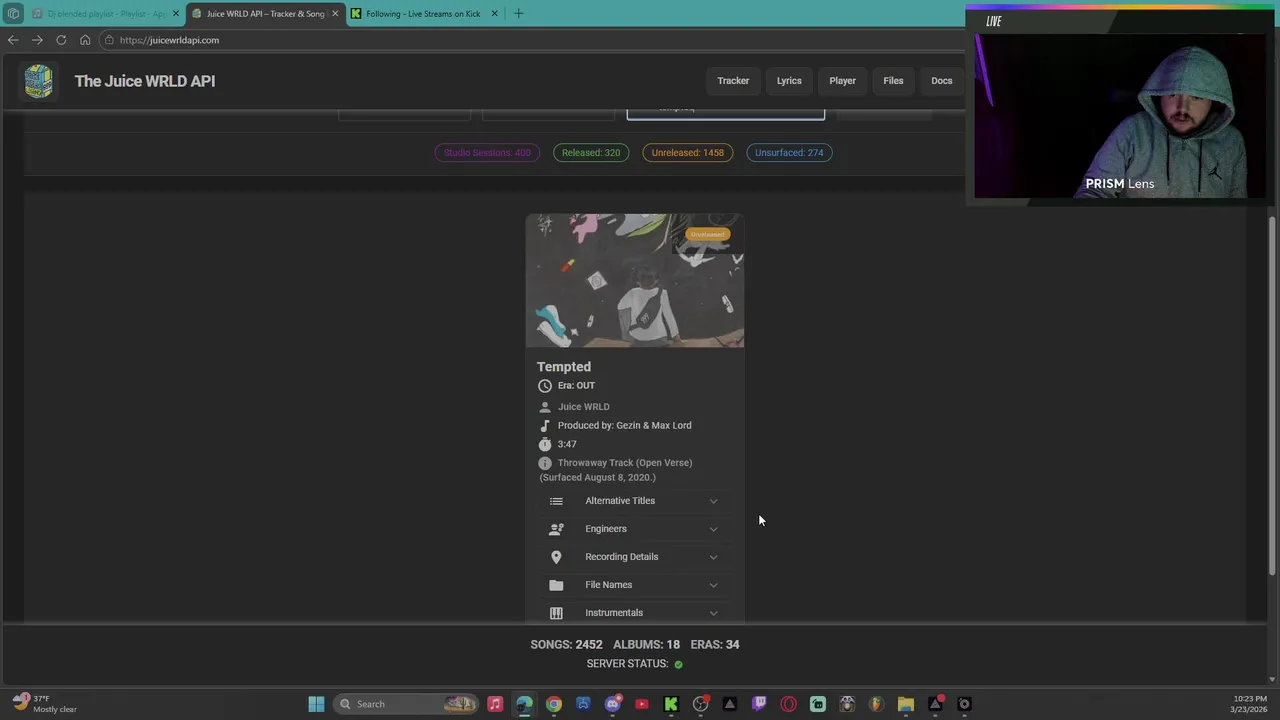Screen dimensions: 1280x720
Task: Open Google Chrome from the taskbar
Action: pos(554,704)
